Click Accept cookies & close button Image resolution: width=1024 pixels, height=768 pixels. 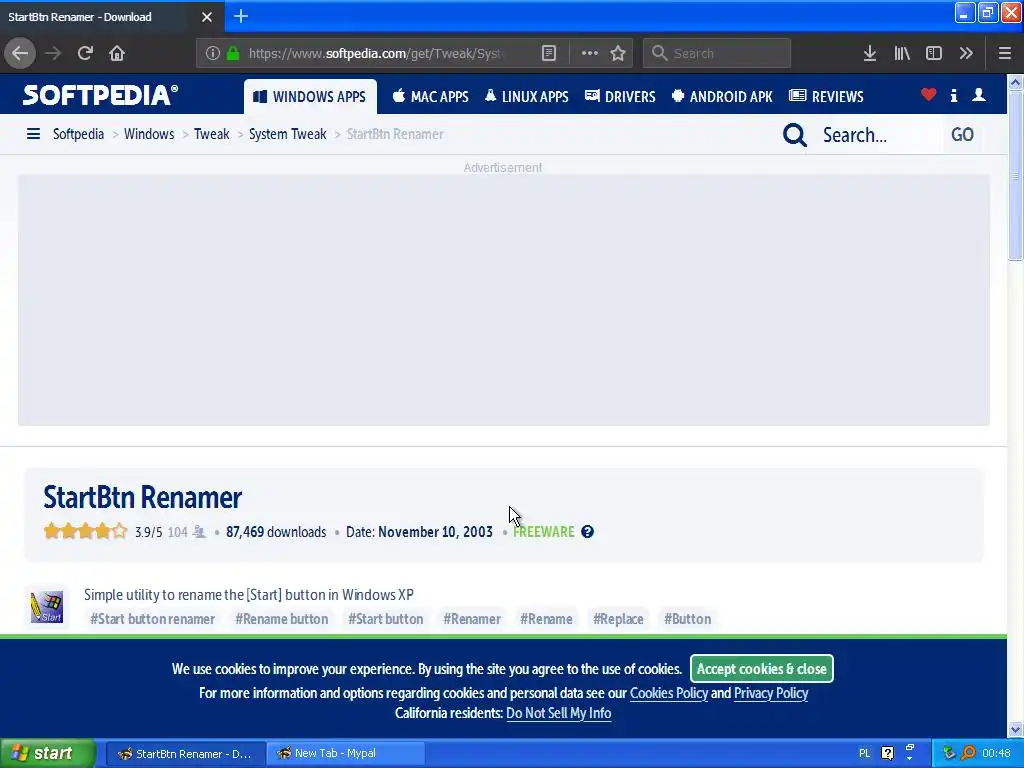point(761,669)
